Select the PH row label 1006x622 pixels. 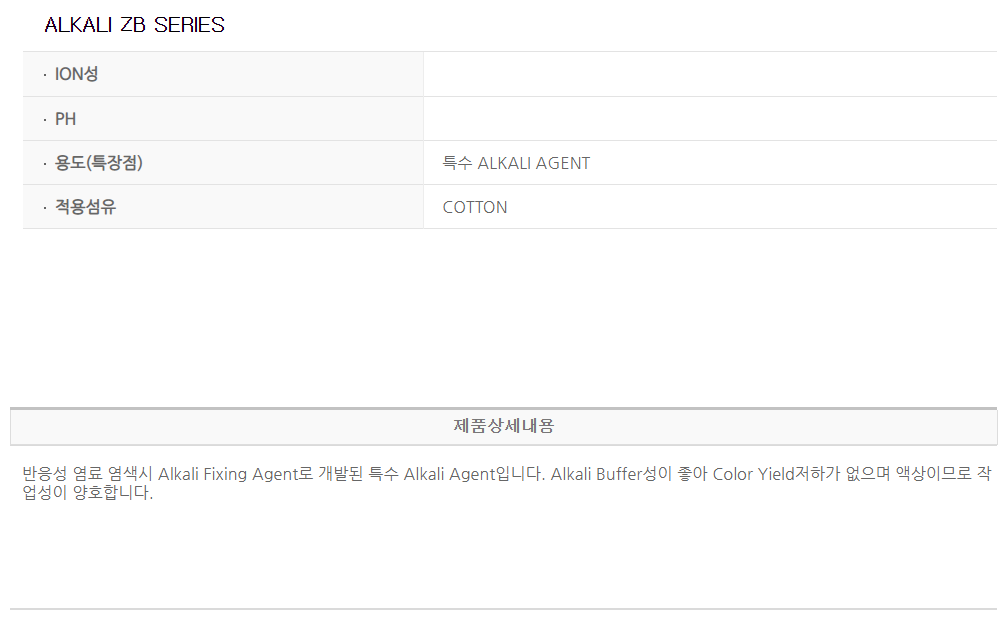(x=66, y=119)
